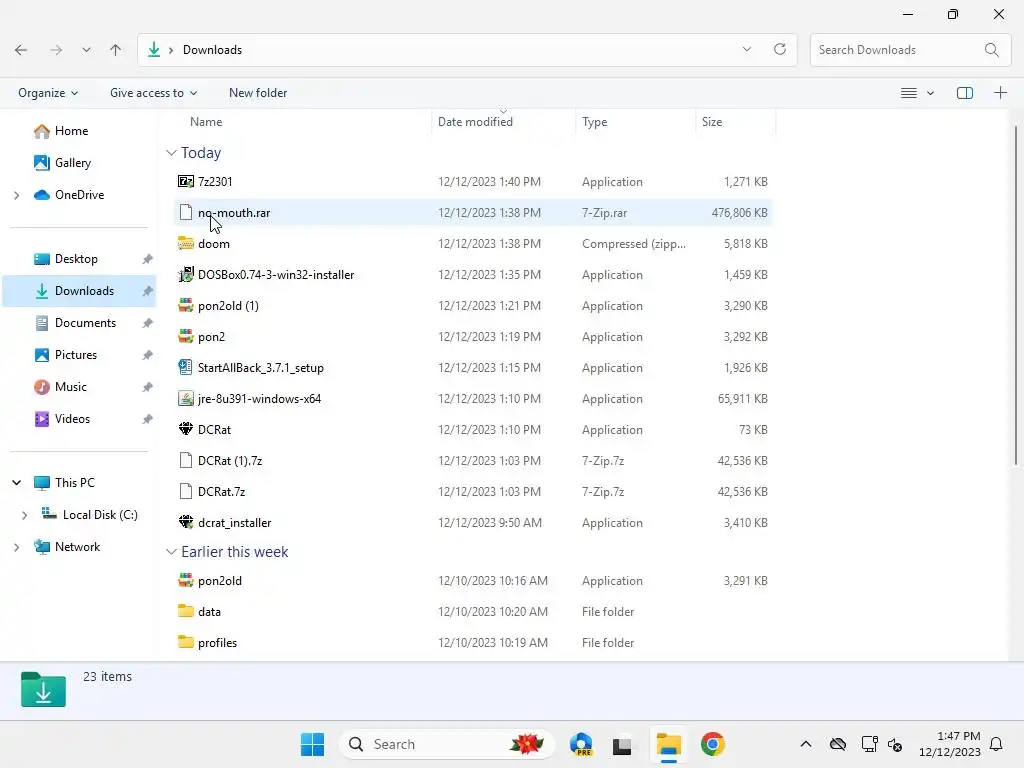Open Desktop in quick access

point(76,259)
